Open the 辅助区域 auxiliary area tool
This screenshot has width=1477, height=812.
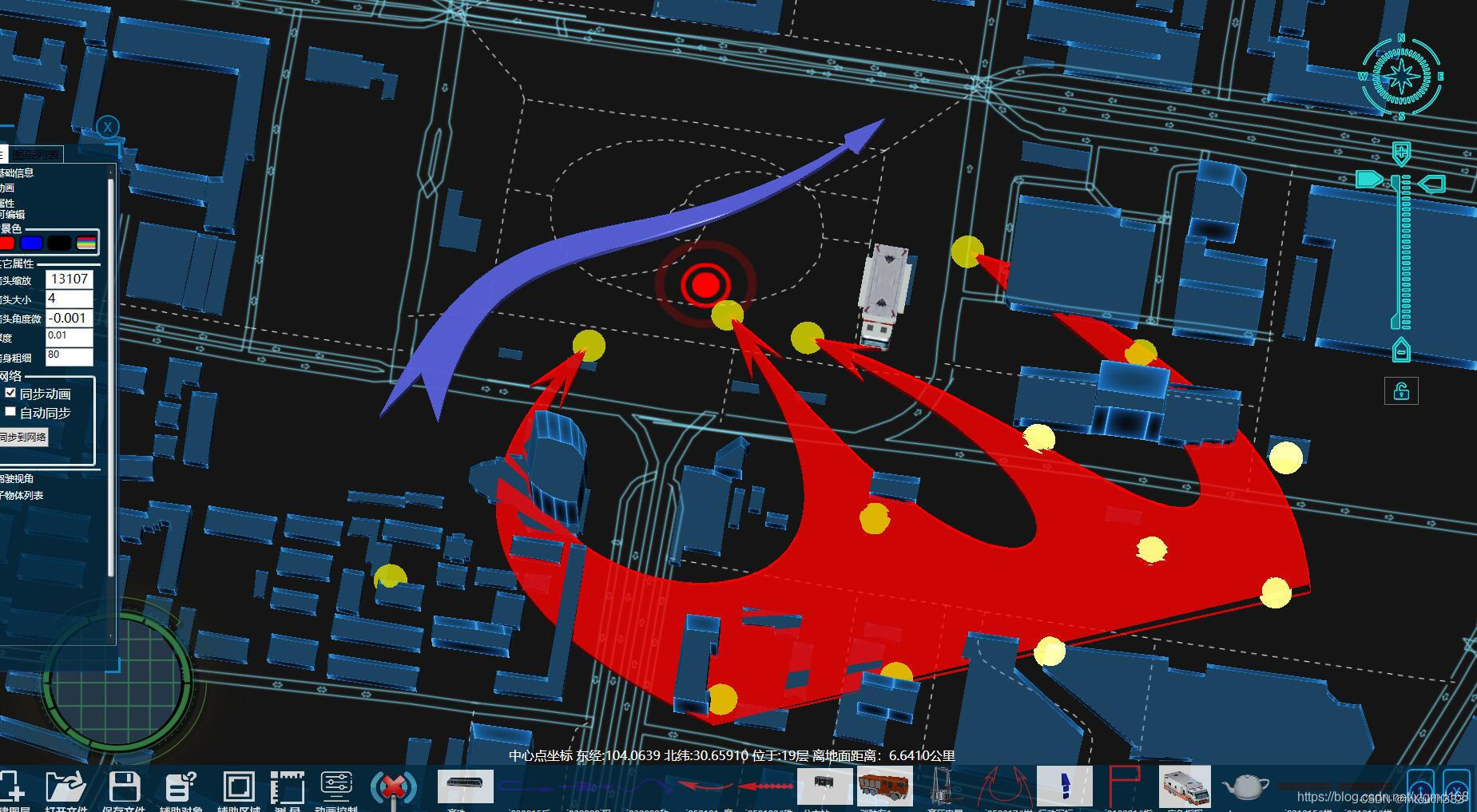pyautogui.click(x=238, y=787)
